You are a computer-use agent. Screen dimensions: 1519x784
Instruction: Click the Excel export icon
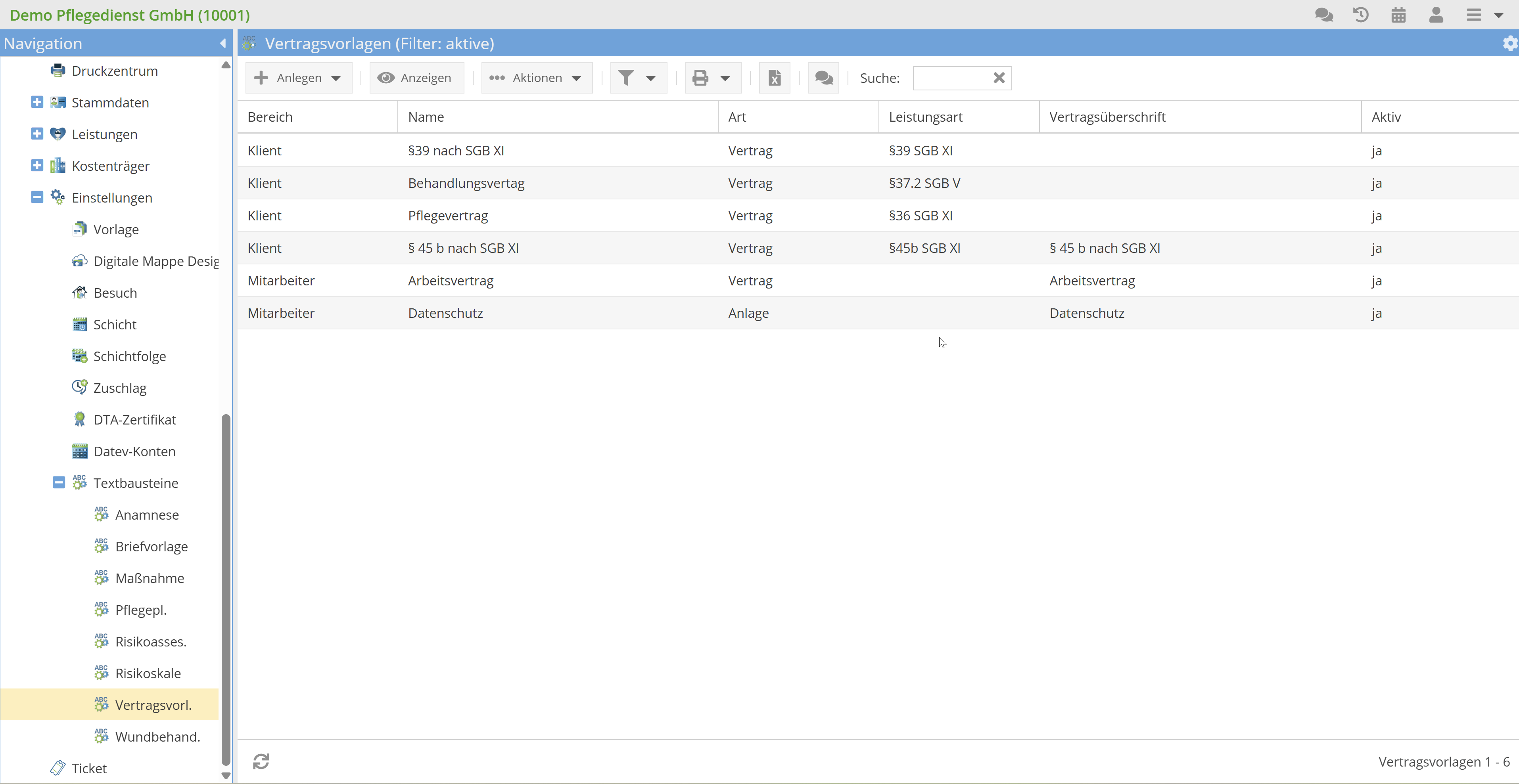(774, 78)
